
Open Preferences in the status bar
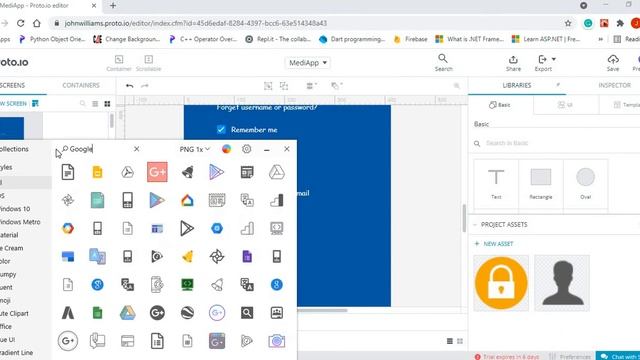click(571, 357)
